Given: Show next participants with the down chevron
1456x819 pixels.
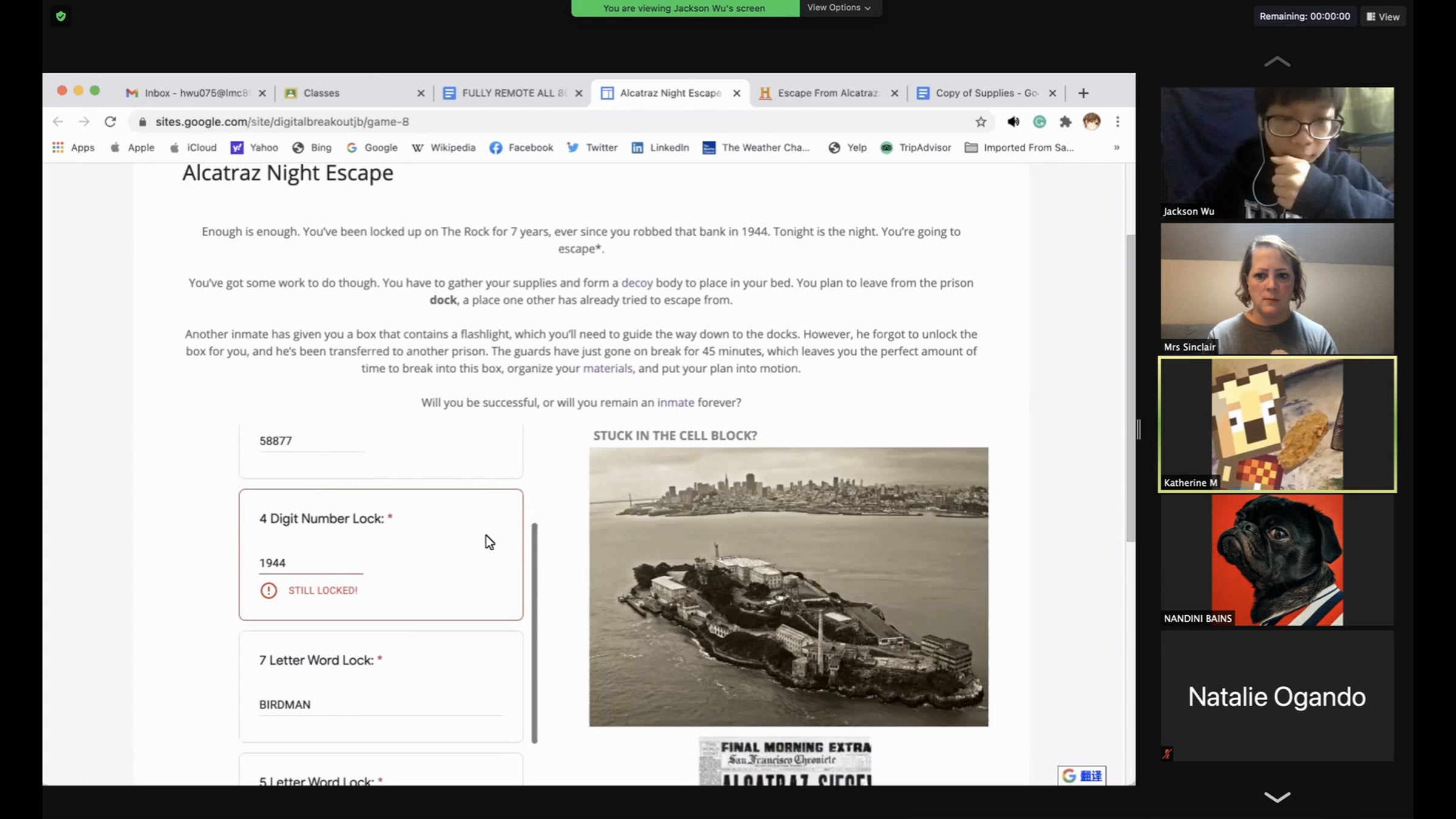Looking at the screenshot, I should pyautogui.click(x=1277, y=797).
